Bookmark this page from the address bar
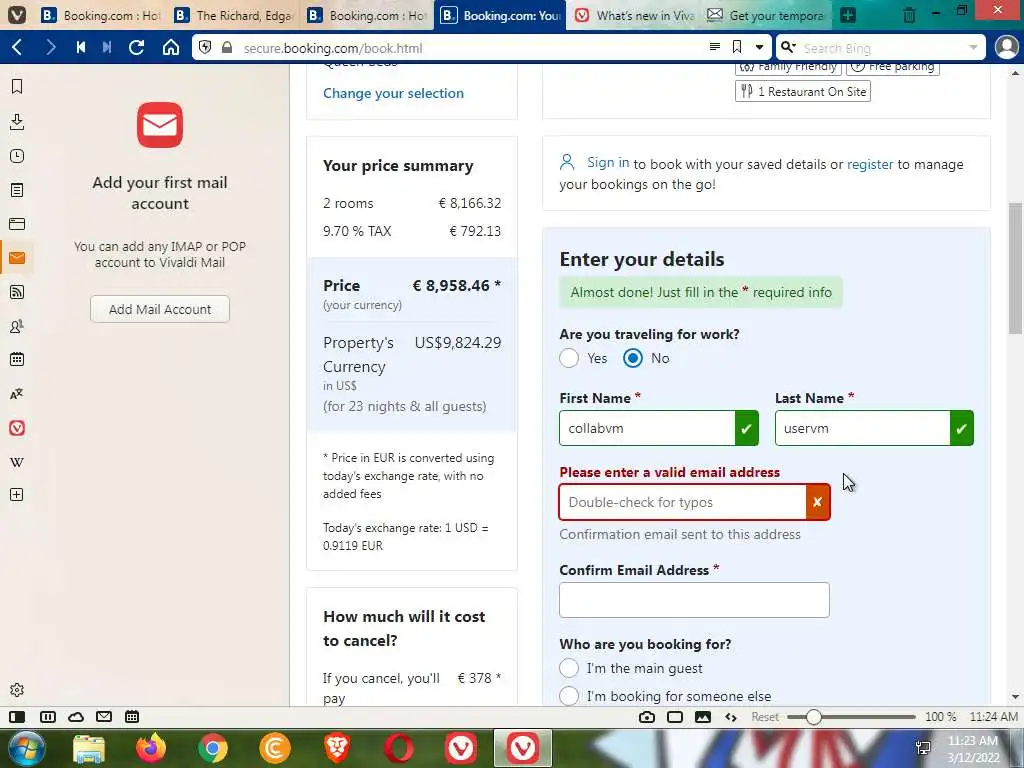 [x=737, y=47]
